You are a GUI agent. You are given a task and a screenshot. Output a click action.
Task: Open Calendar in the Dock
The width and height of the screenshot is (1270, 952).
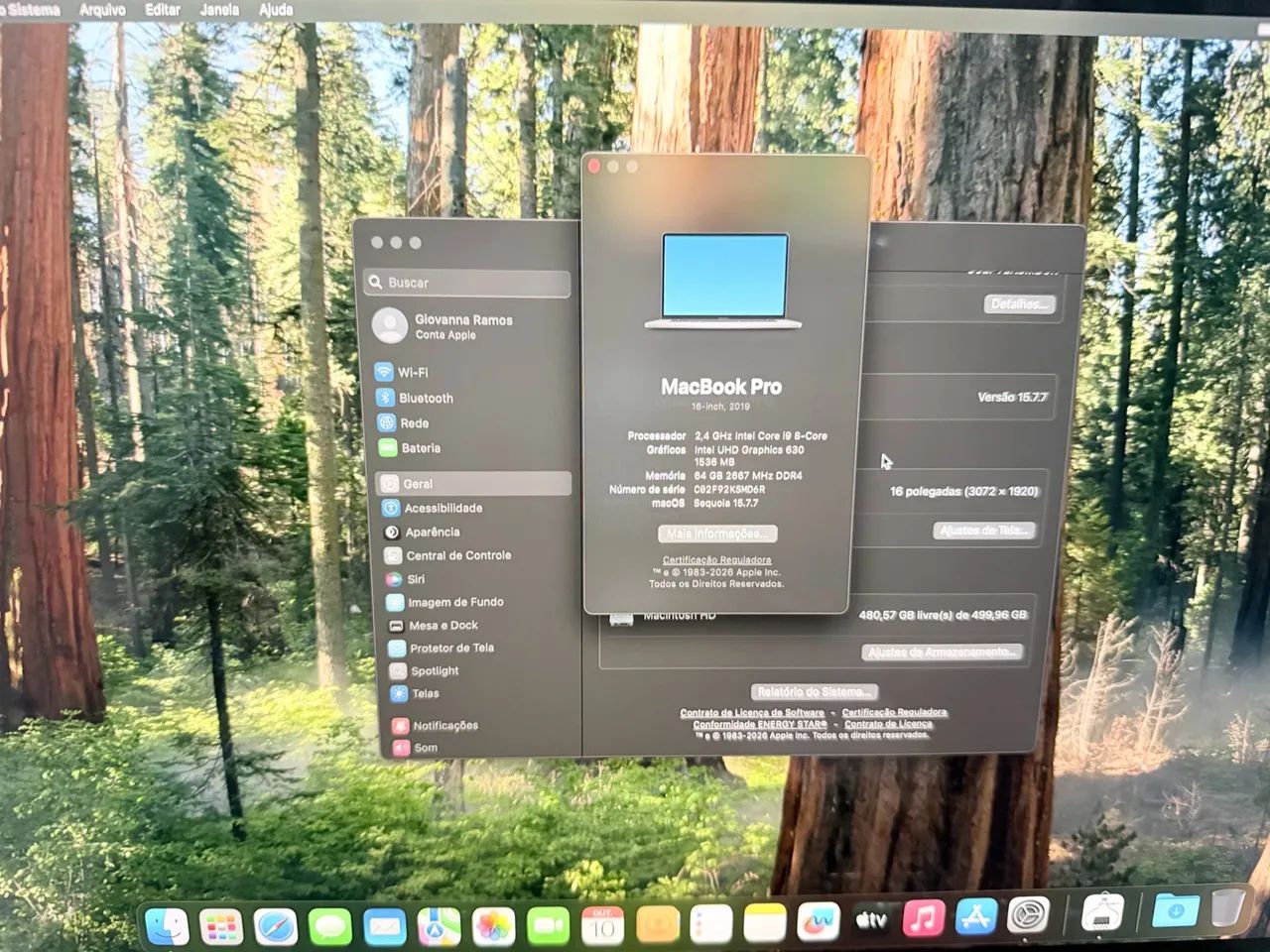pyautogui.click(x=602, y=926)
